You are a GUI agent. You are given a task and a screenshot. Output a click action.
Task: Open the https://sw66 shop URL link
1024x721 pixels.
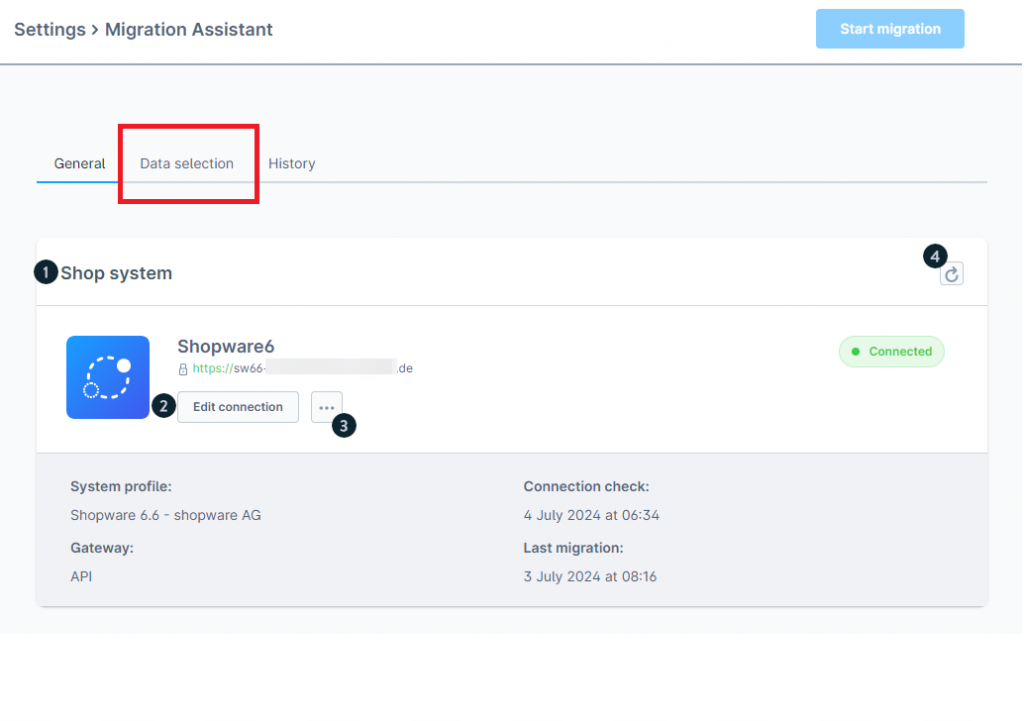[302, 368]
